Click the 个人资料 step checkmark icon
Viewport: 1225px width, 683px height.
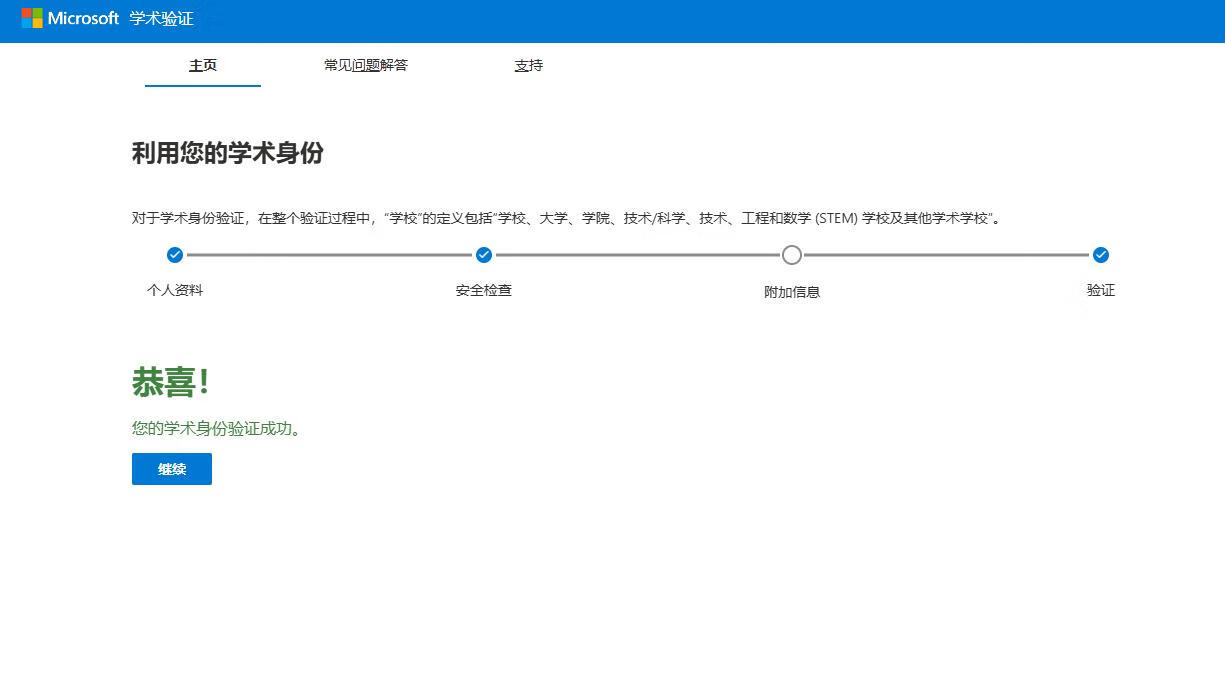point(175,255)
